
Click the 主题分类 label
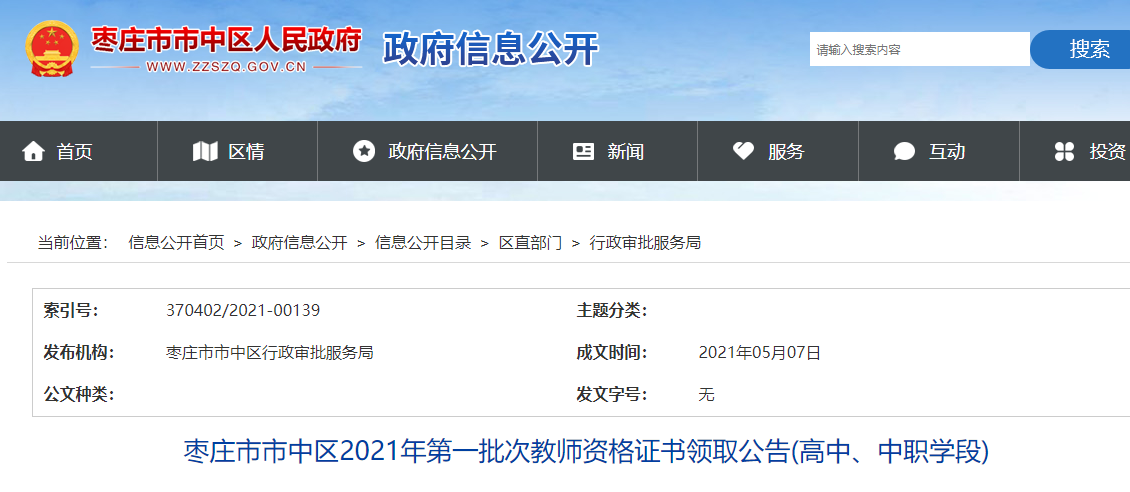tap(612, 311)
